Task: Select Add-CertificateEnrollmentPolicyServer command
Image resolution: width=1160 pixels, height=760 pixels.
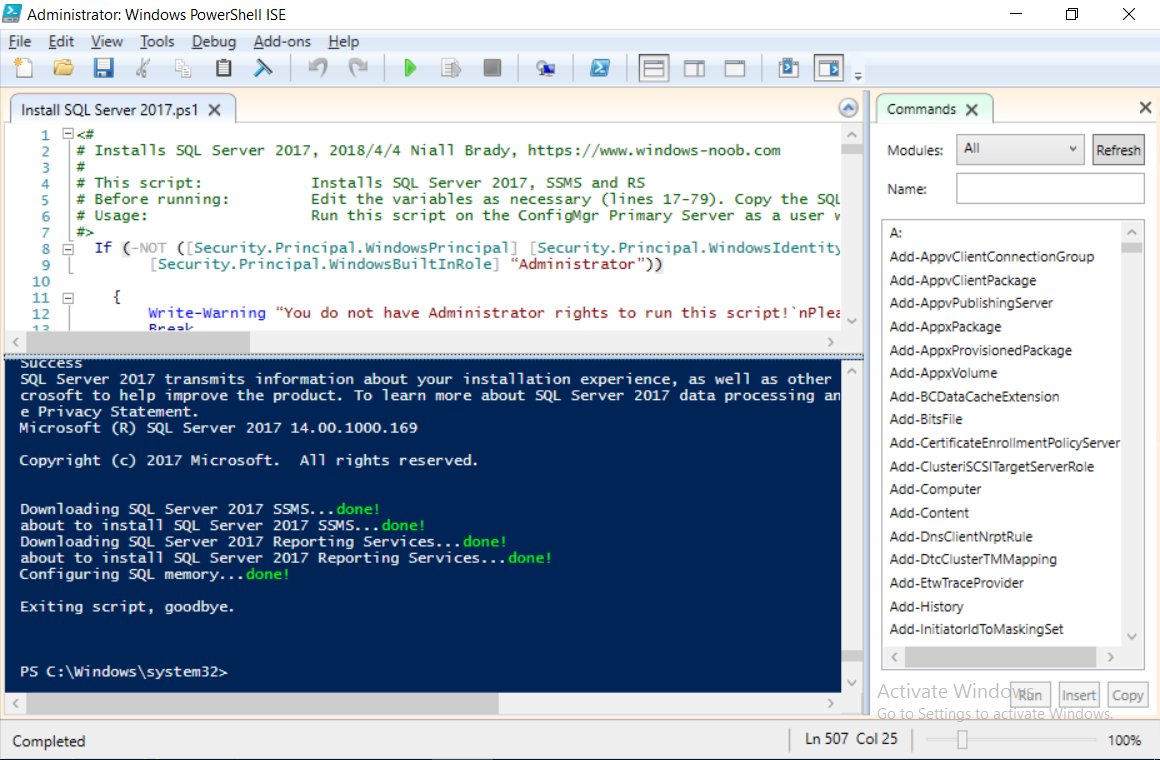Action: tap(1005, 443)
